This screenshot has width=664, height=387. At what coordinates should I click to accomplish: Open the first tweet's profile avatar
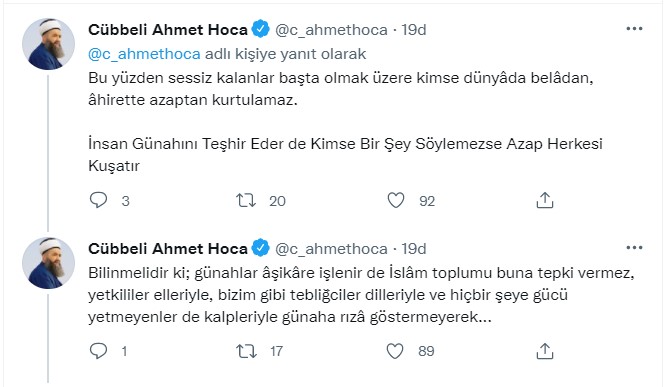pyautogui.click(x=48, y=44)
